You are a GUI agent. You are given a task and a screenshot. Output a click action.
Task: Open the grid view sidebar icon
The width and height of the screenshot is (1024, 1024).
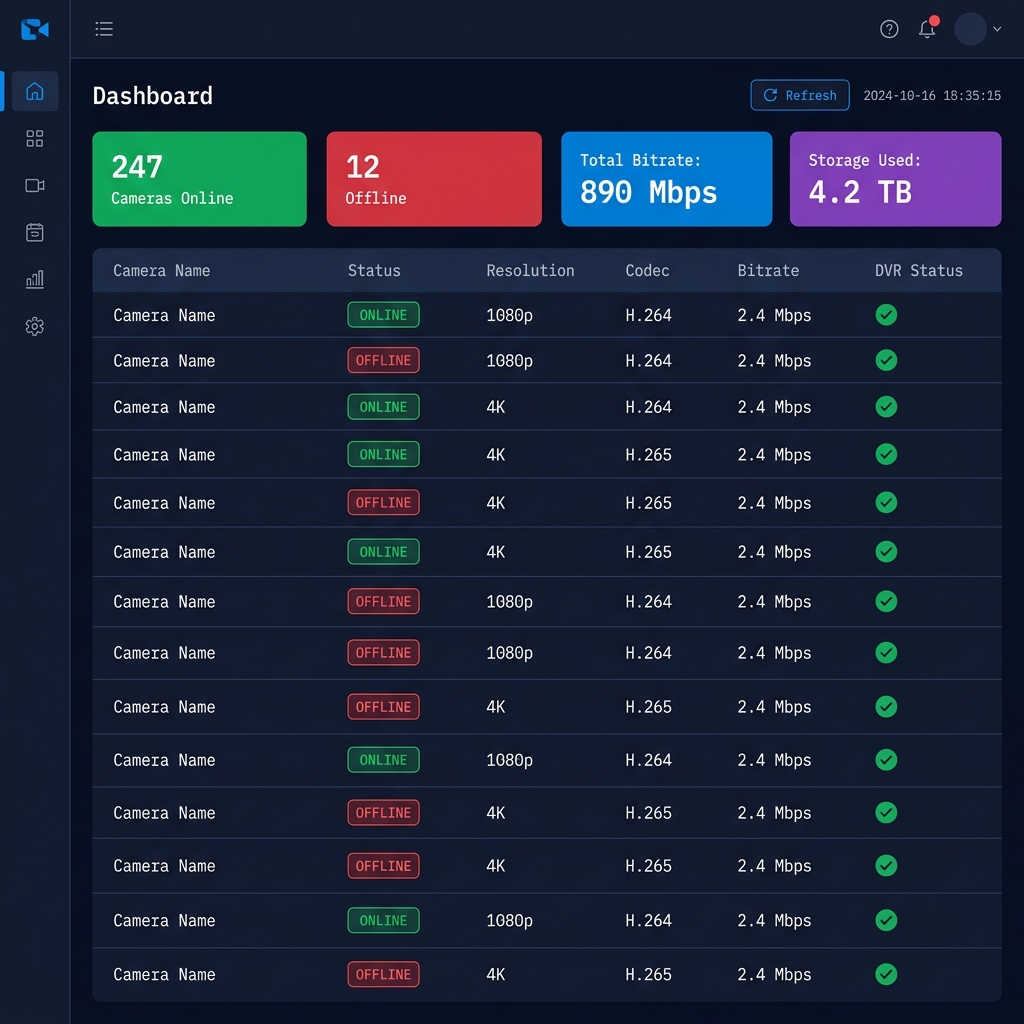click(35, 138)
